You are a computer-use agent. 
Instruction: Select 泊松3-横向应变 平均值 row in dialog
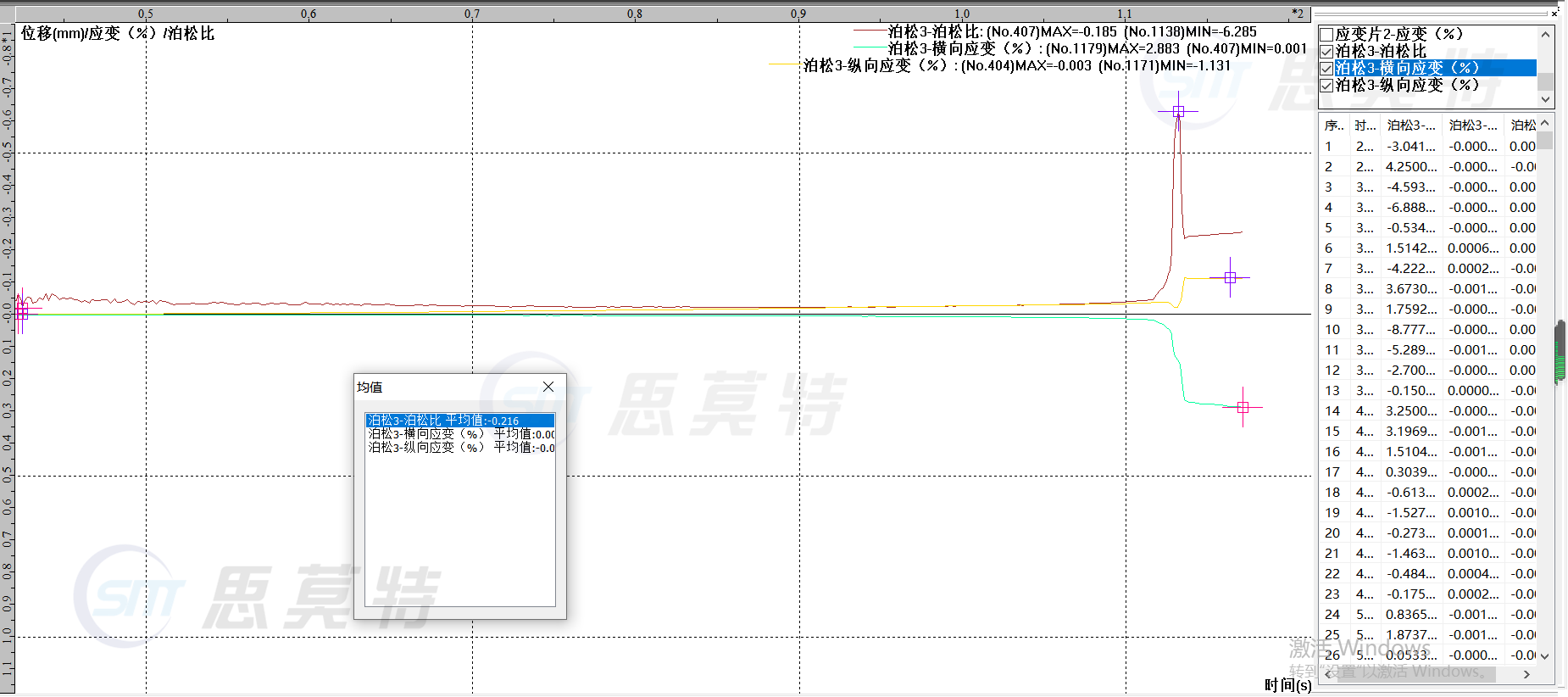click(x=459, y=434)
